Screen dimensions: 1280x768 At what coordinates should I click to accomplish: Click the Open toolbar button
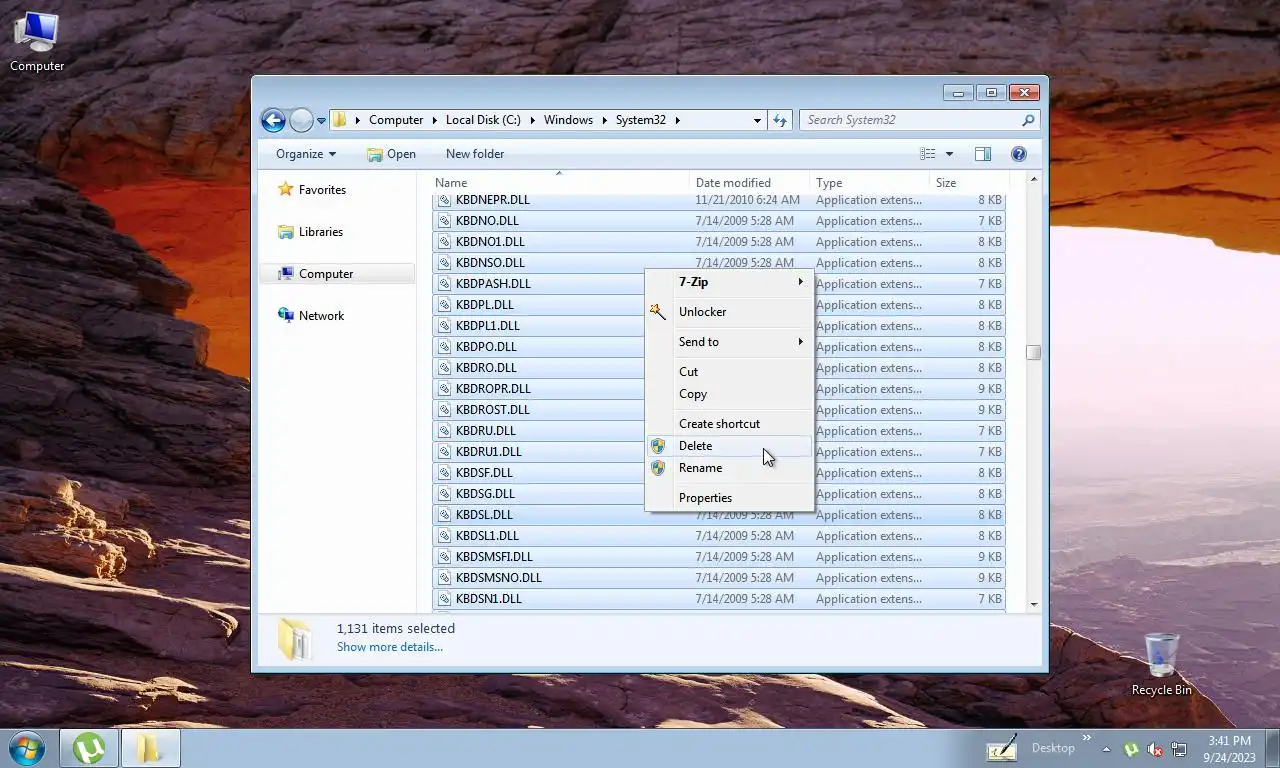[x=391, y=154]
